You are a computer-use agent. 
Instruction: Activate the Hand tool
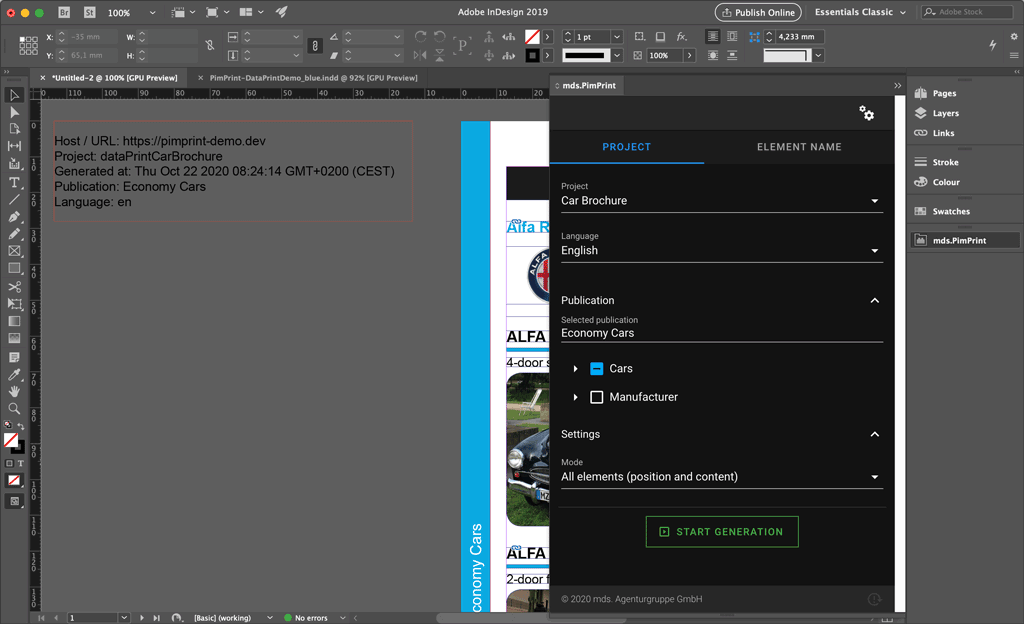click(14, 391)
